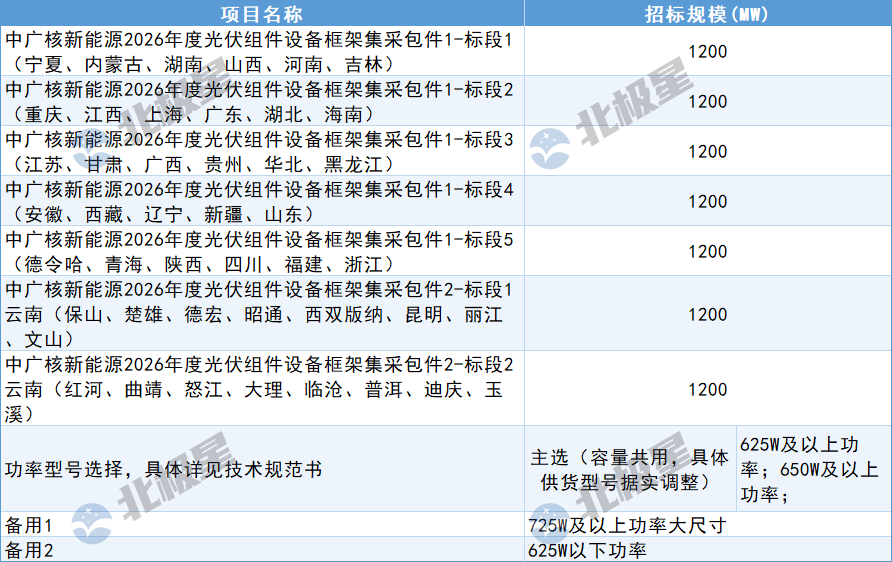This screenshot has width=892, height=562.
Task: Click the 1200 value for 包件2-标段1
Action: pos(707,314)
